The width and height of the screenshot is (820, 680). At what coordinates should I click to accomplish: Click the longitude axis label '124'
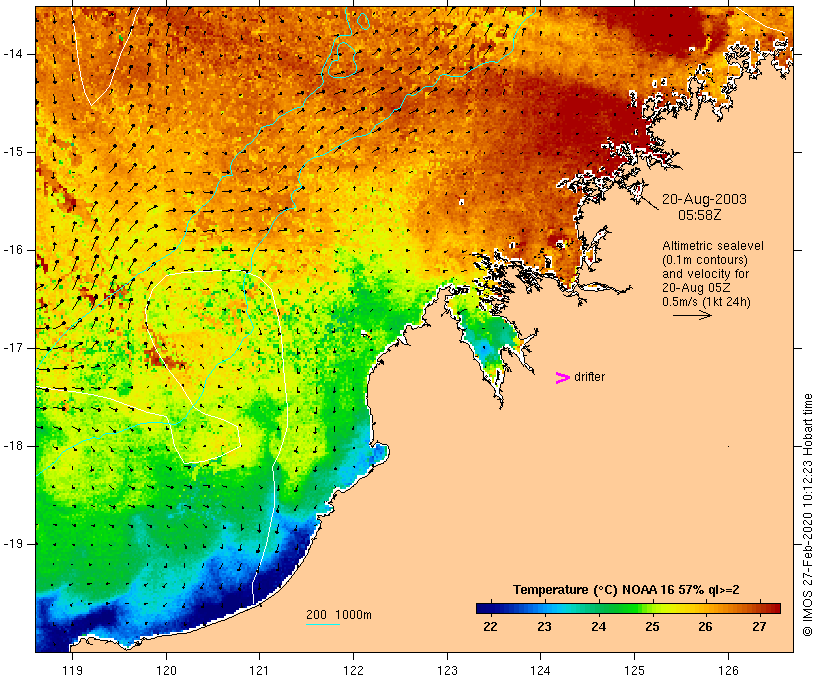click(541, 670)
